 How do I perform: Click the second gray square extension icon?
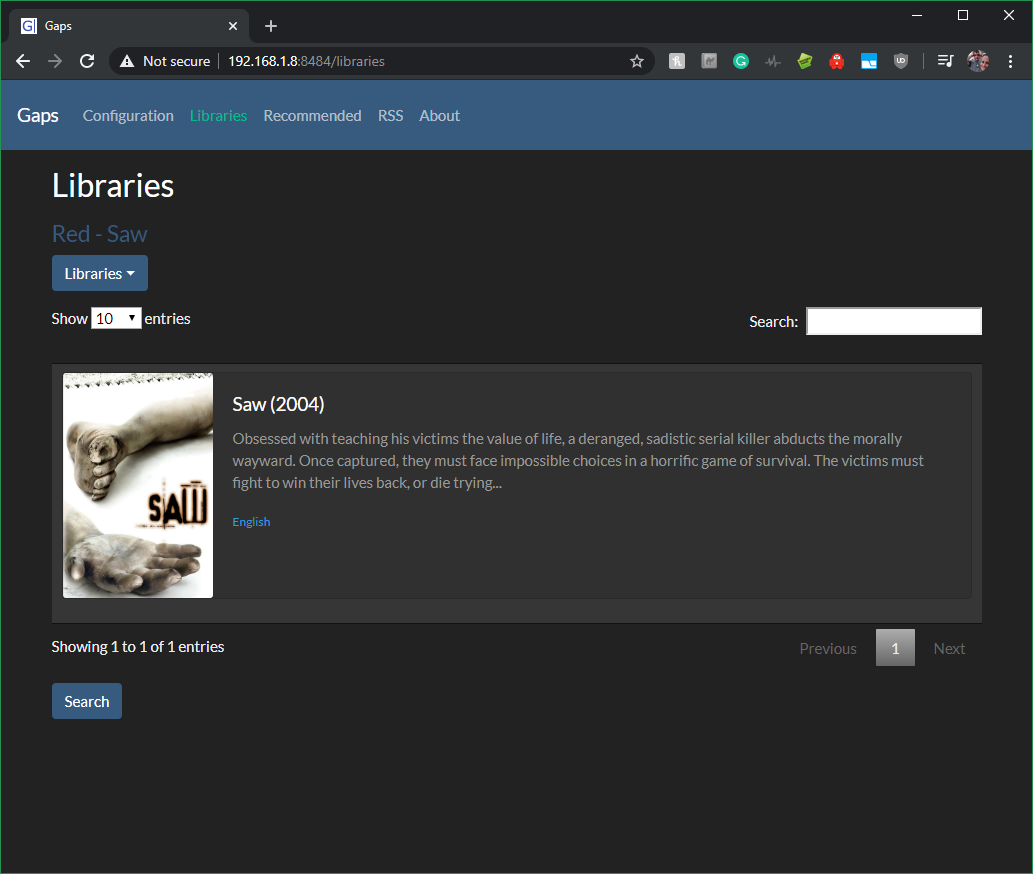coord(709,61)
